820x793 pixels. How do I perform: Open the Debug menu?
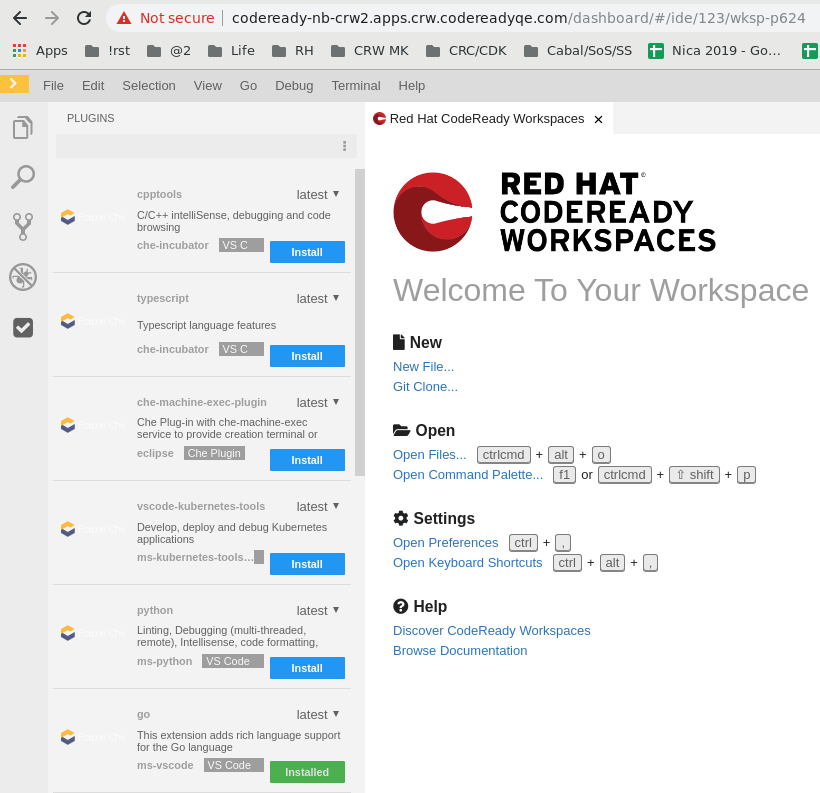pos(294,85)
